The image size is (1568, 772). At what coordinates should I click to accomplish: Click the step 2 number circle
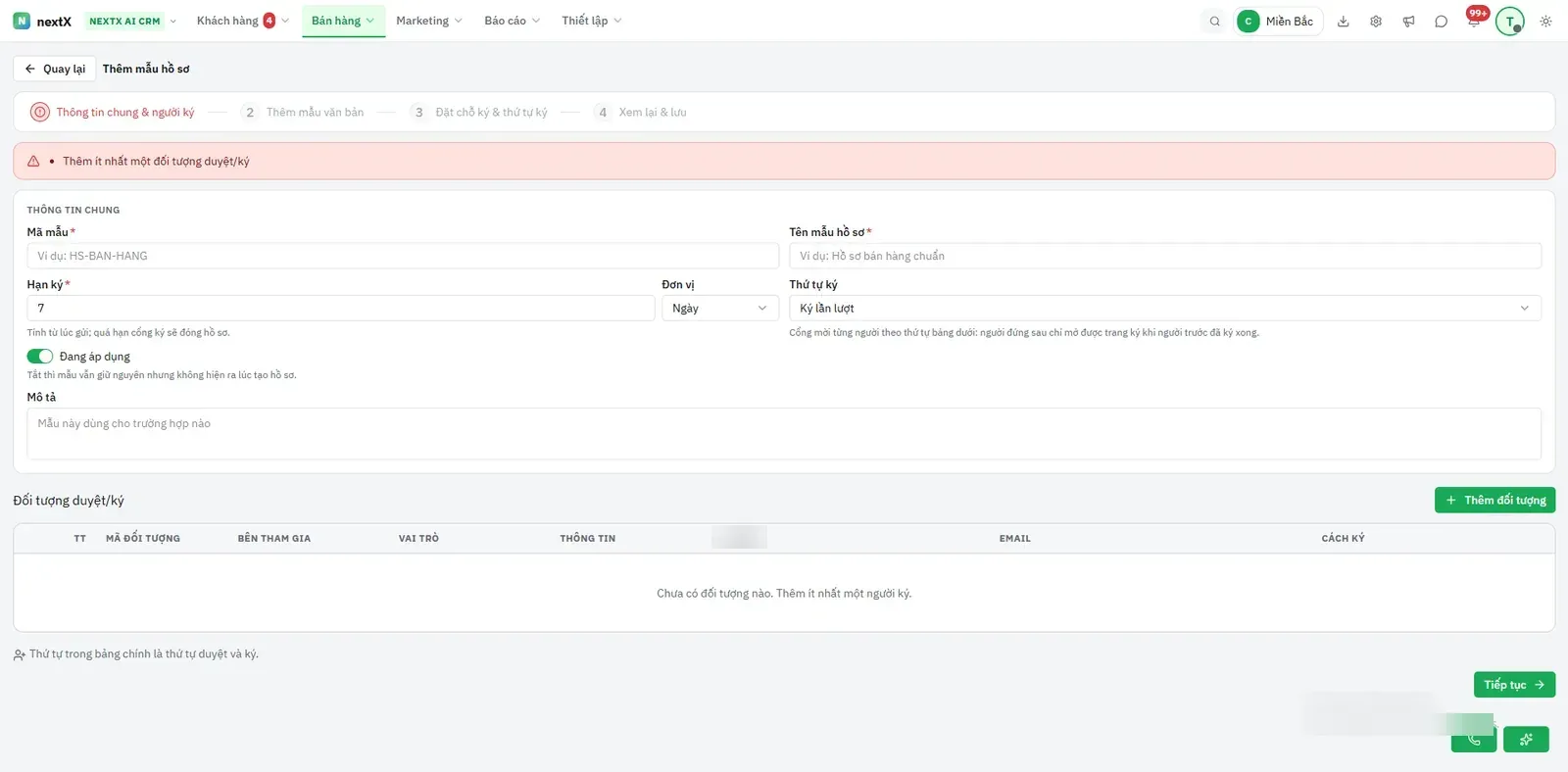pos(250,112)
